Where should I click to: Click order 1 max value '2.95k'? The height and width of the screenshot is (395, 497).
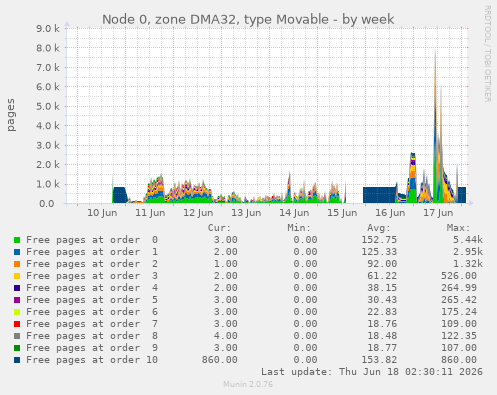coord(468,252)
